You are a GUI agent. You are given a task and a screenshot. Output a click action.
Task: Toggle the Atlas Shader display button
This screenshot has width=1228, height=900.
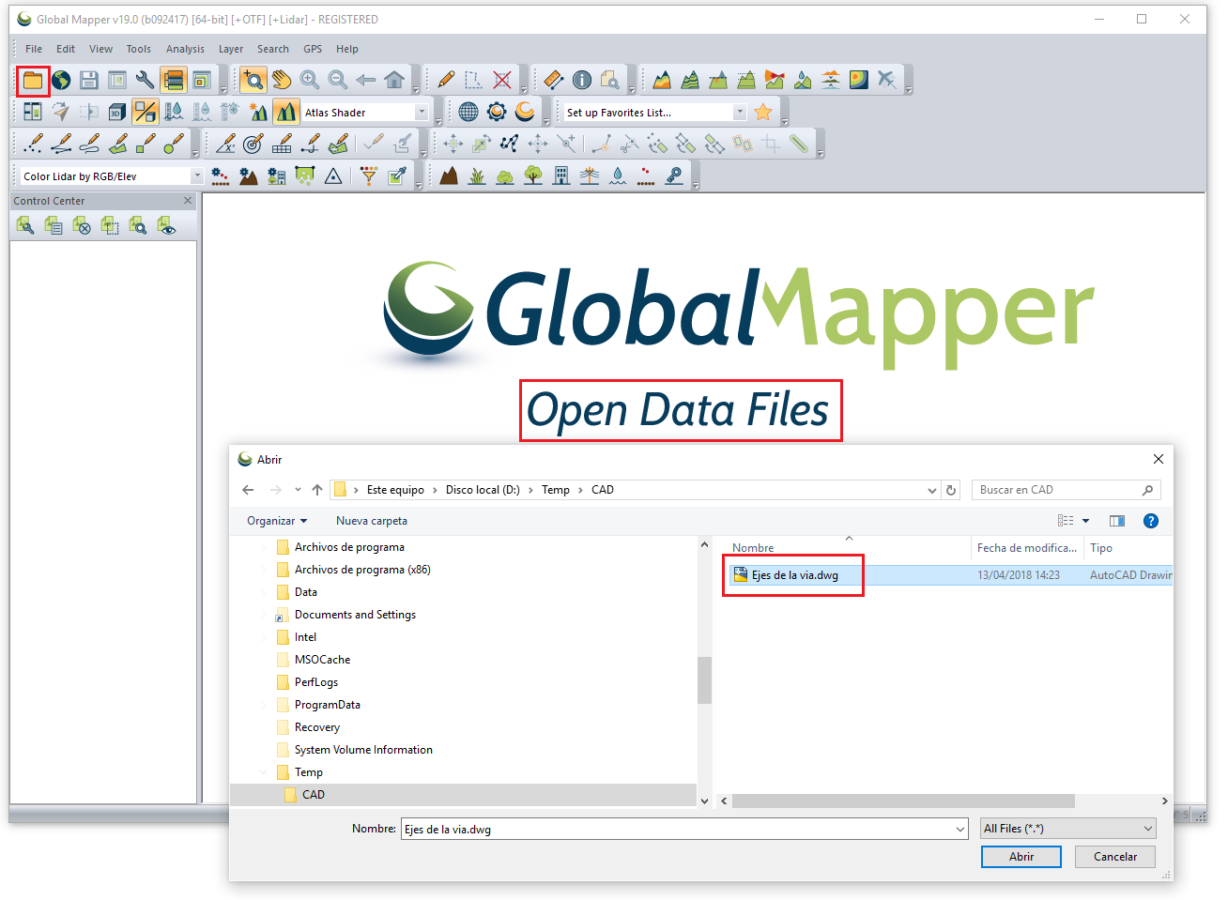[285, 111]
